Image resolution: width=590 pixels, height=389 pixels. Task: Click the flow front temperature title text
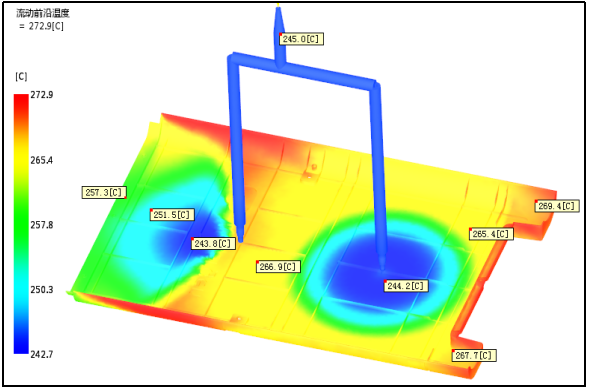pos(43,14)
